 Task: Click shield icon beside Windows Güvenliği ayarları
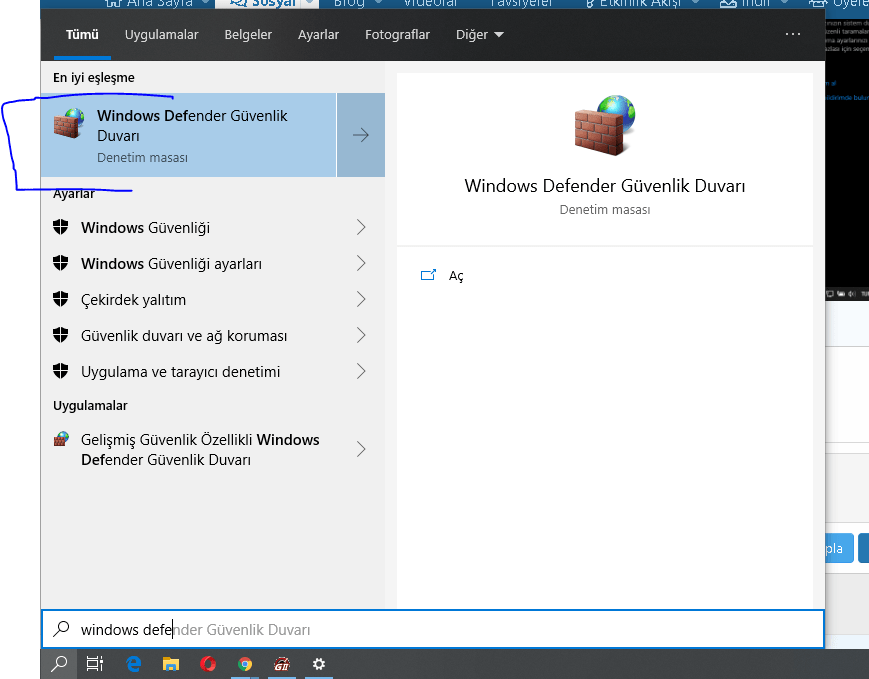60,263
